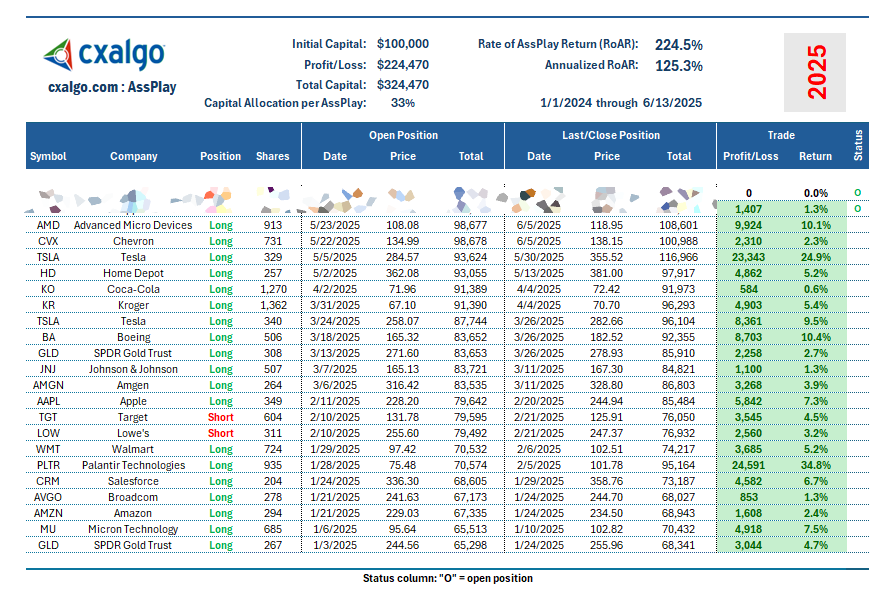This screenshot has width=895, height=602.
Task: Click the 1,362 shares cell
Action: [273, 305]
